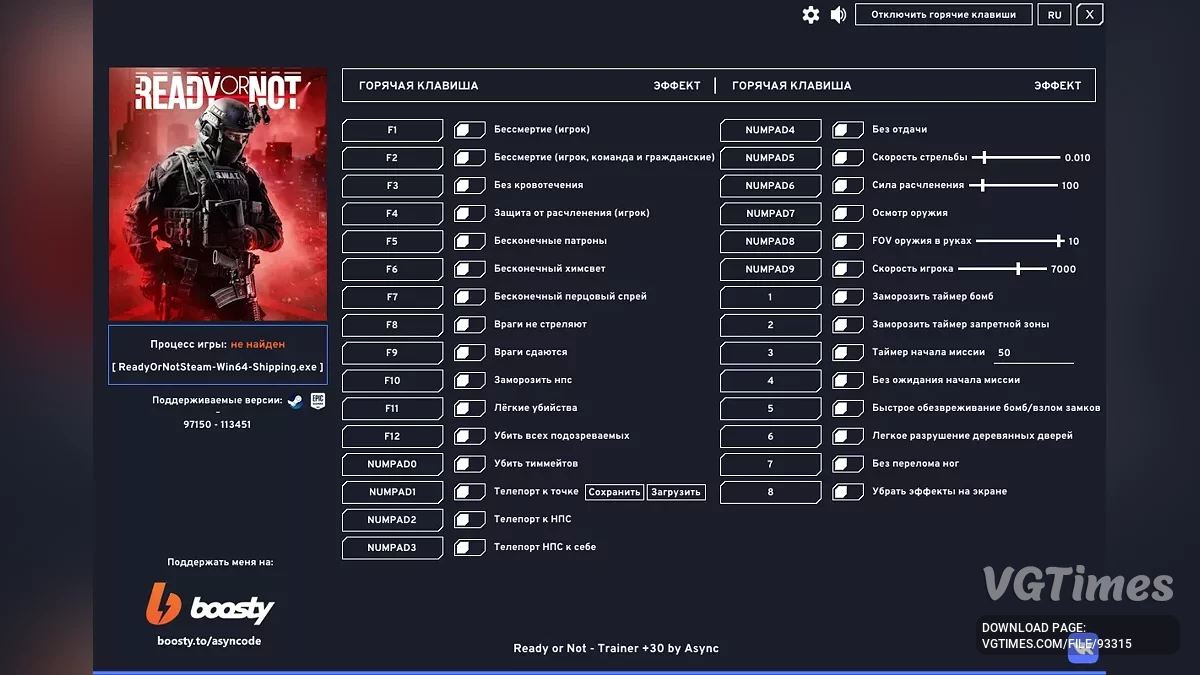Click ReadyOrNotSteam-Win64-Shipping.exe process text
This screenshot has width=1200, height=675.
coord(218,367)
